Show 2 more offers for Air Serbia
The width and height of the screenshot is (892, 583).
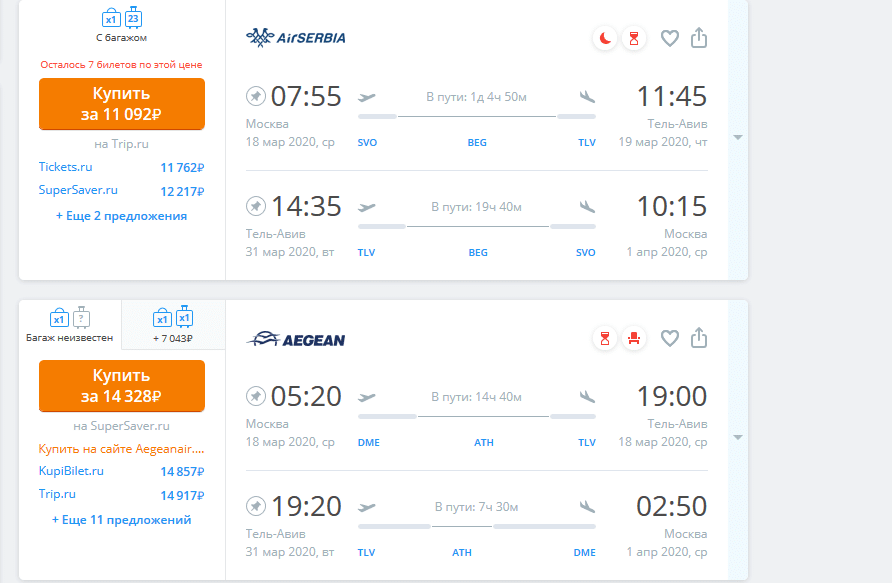(121, 216)
